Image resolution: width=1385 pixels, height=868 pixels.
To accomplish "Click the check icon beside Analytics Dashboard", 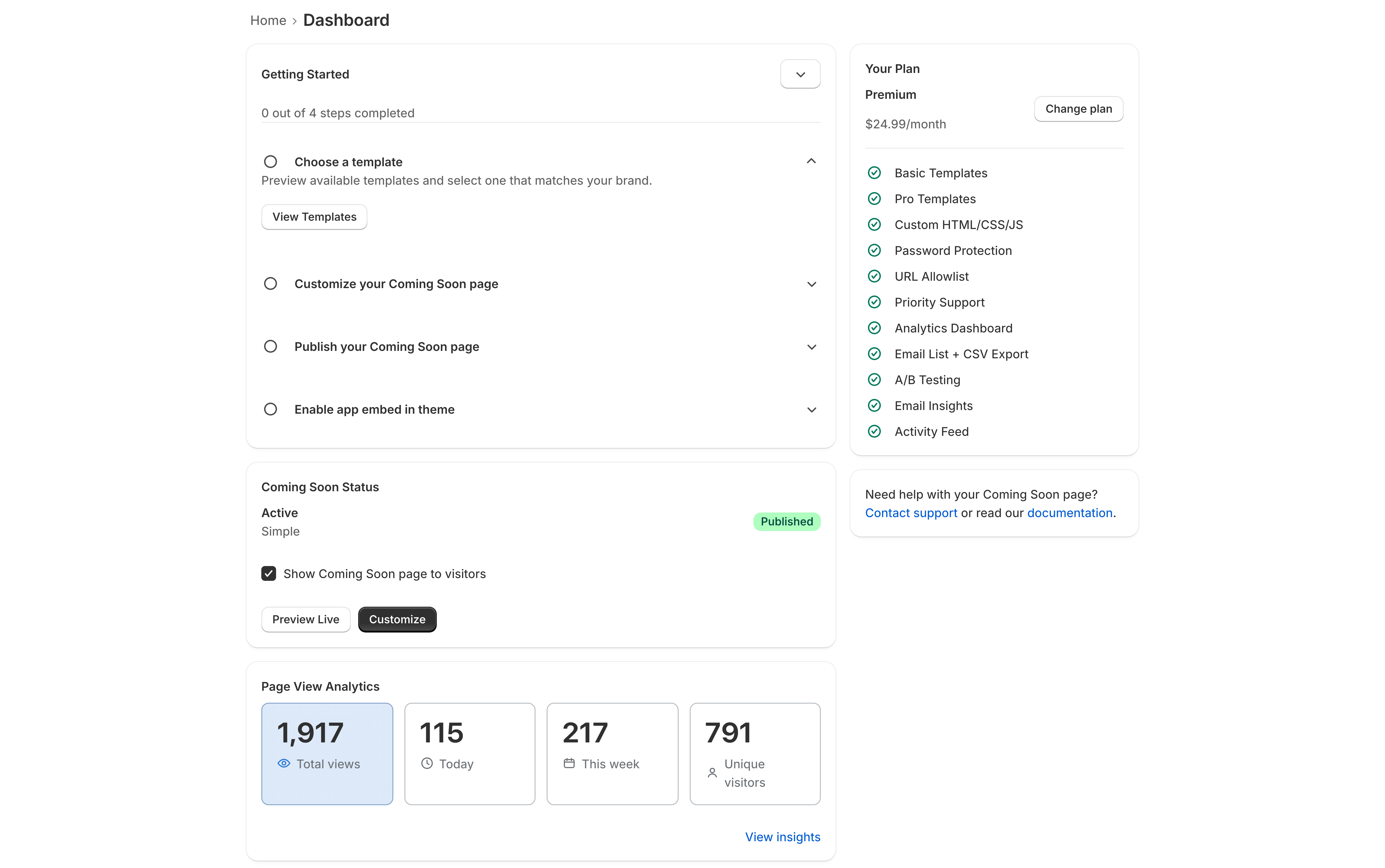I will [874, 328].
